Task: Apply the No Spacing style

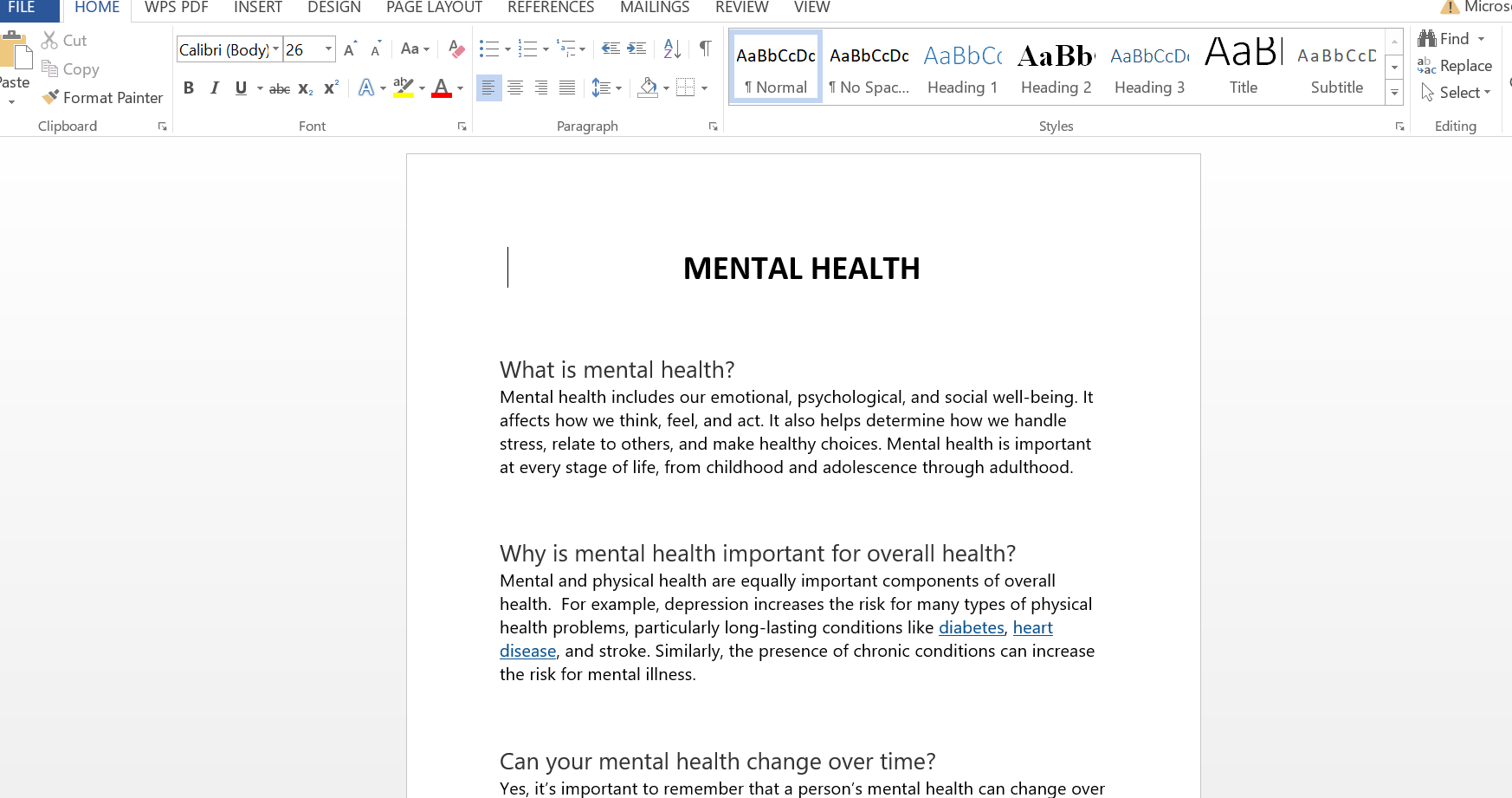Action: pyautogui.click(x=869, y=68)
